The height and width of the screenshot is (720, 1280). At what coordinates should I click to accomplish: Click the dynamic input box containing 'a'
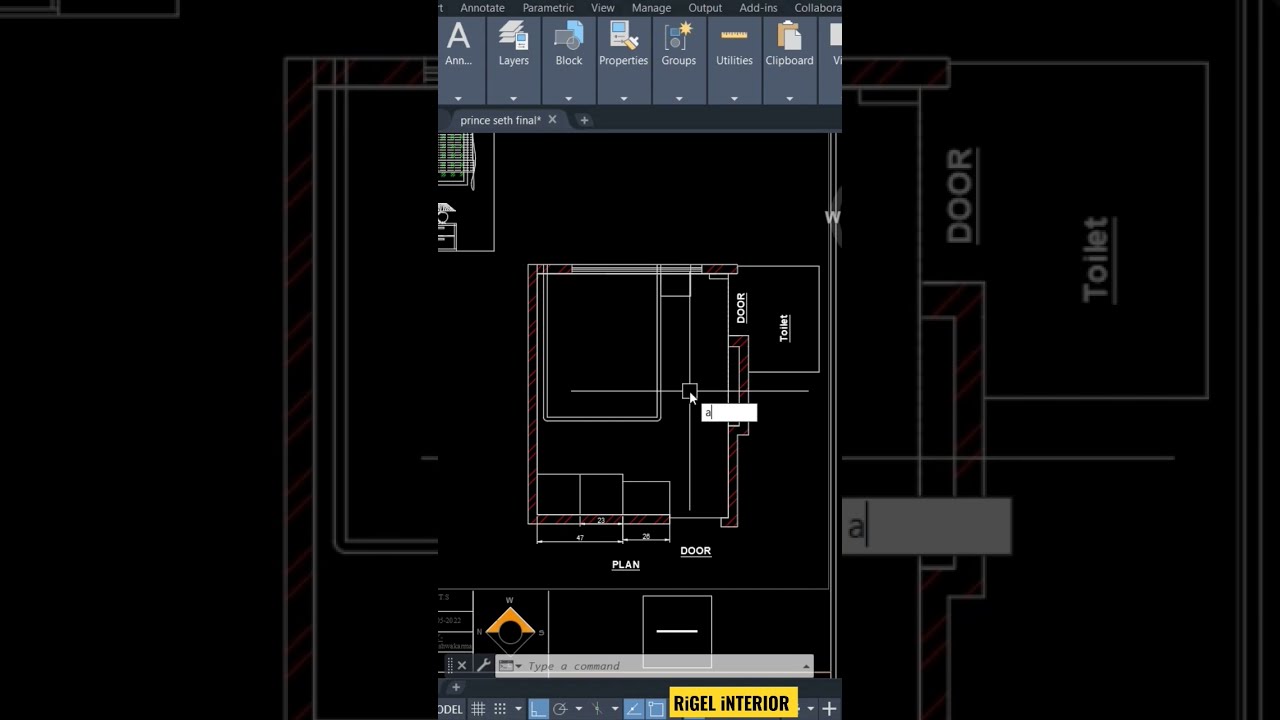click(x=729, y=412)
